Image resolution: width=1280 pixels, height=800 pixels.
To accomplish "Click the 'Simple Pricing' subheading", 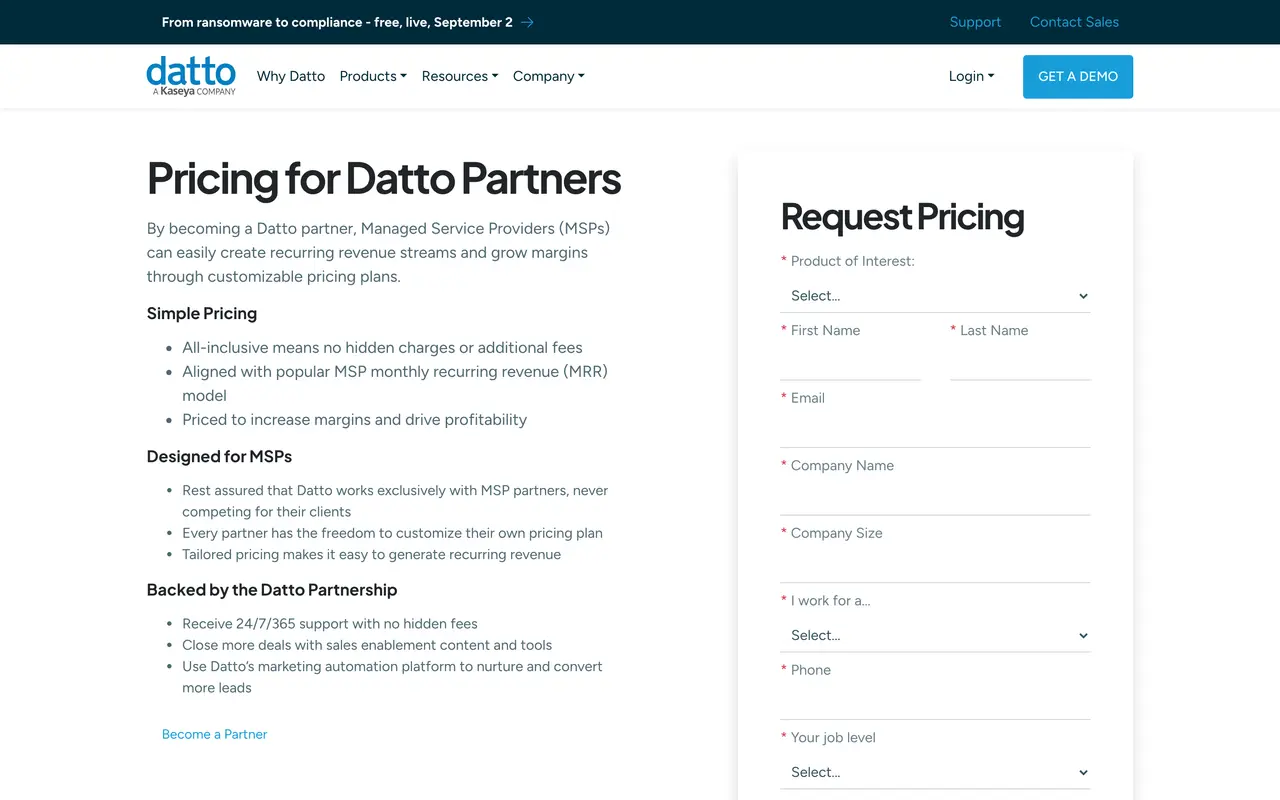I will 202,313.
